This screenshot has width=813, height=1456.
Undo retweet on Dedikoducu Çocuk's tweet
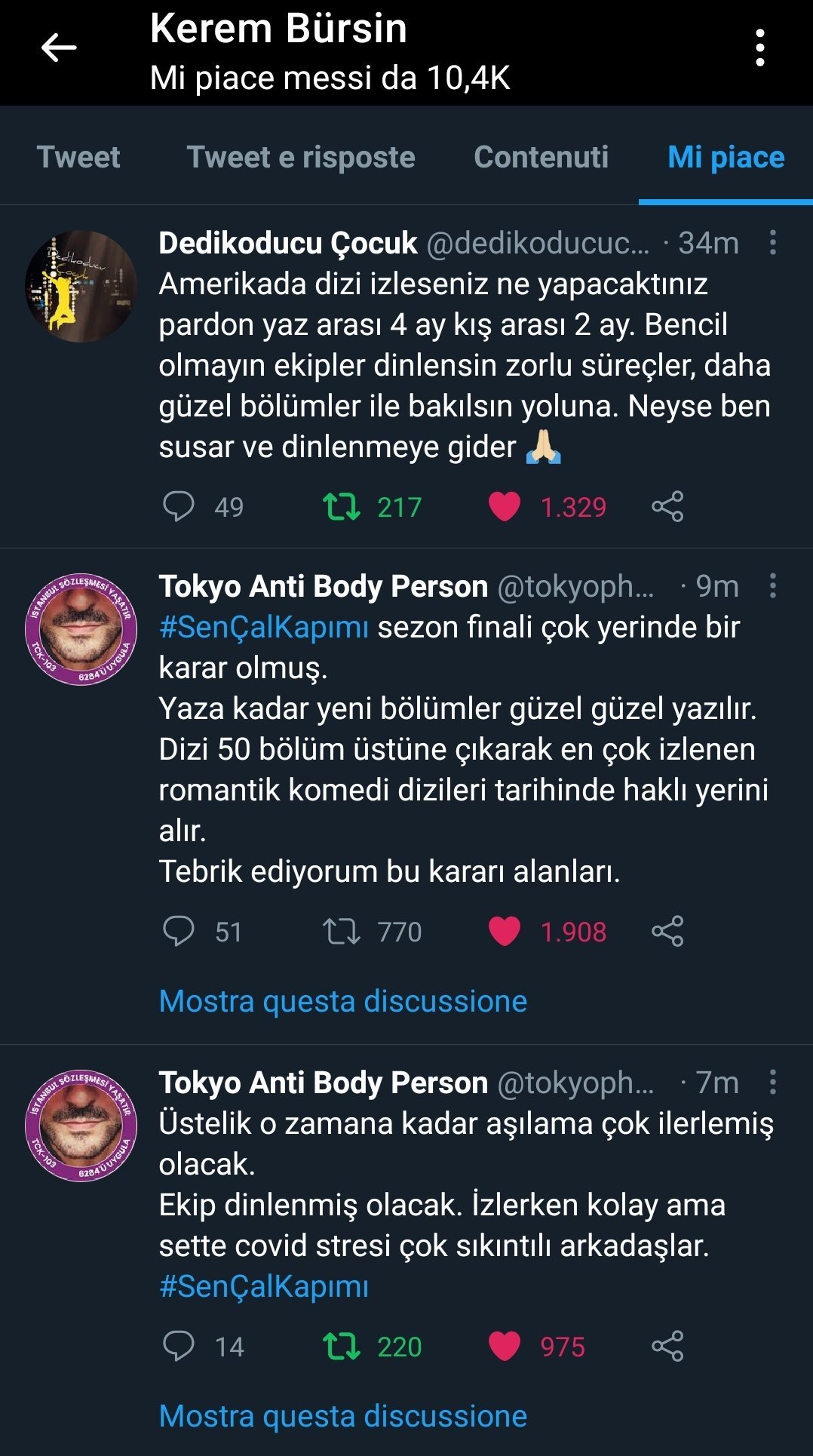[342, 506]
